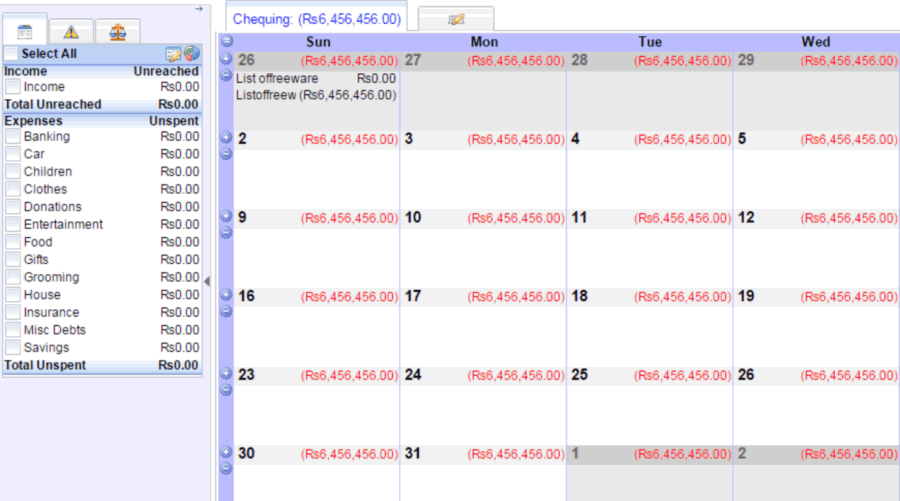The image size is (900, 501).
Task: Click the plus icon for week of 16
Action: [226, 294]
